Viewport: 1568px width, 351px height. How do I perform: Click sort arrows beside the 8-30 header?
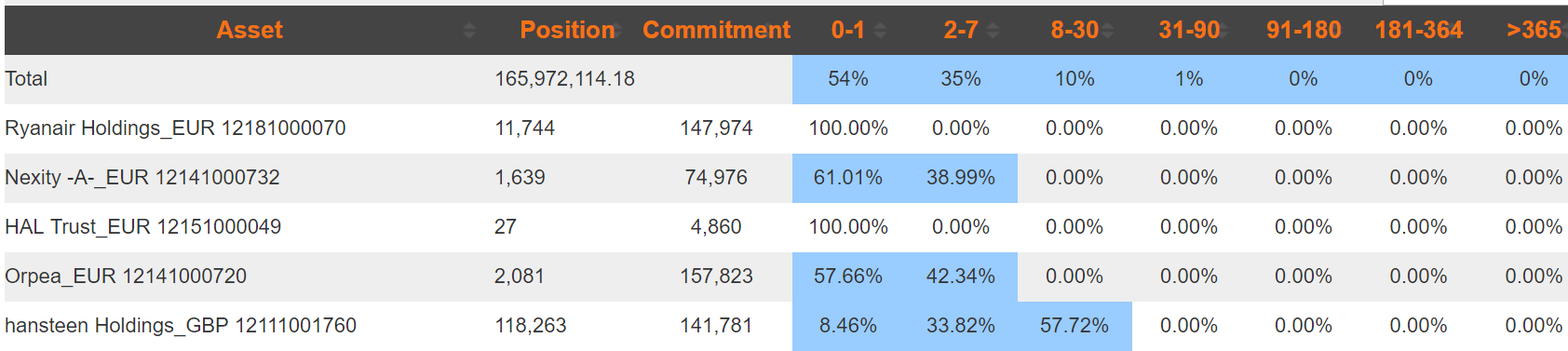point(1106,31)
